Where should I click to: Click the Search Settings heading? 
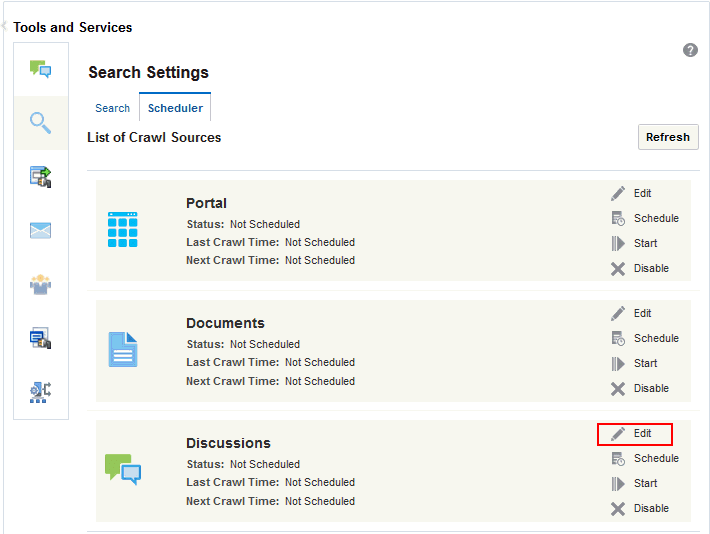click(149, 72)
